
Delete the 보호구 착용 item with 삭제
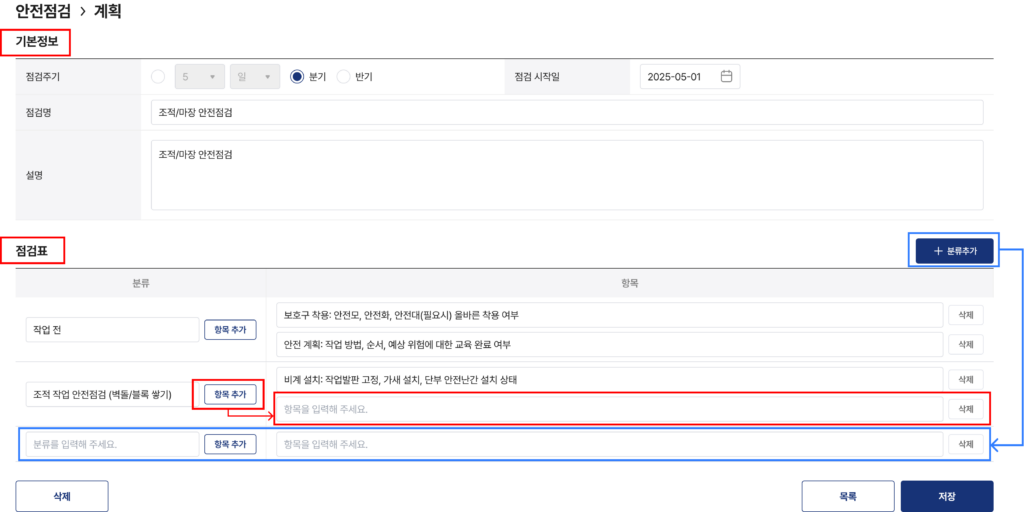(x=966, y=314)
